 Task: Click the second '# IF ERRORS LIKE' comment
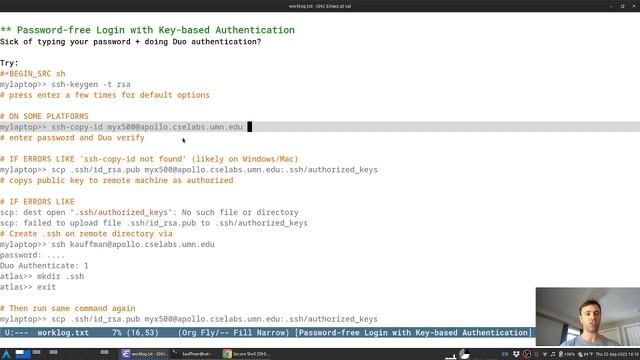tap(37, 202)
